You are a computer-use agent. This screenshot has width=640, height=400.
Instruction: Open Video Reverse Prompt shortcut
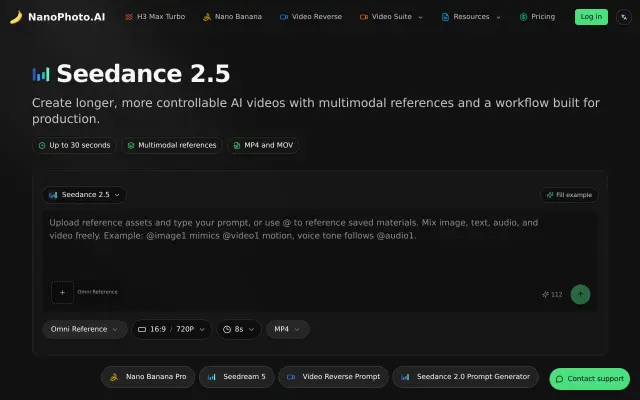(333, 377)
